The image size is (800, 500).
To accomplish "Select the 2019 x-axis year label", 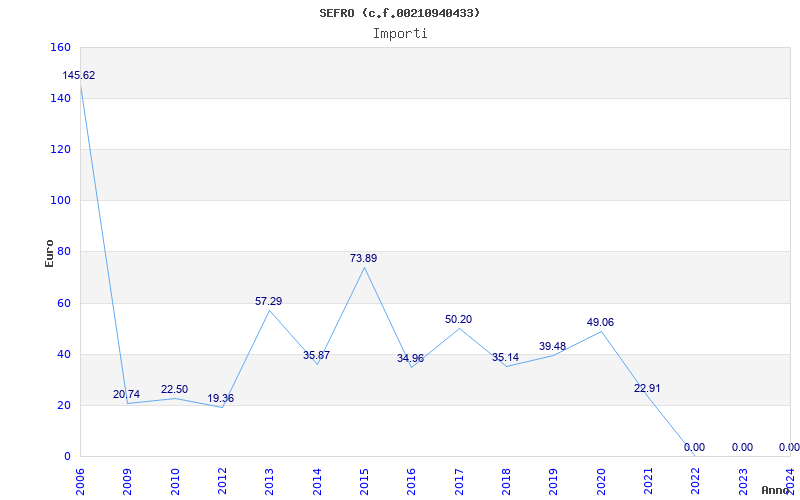I will 554,481.
